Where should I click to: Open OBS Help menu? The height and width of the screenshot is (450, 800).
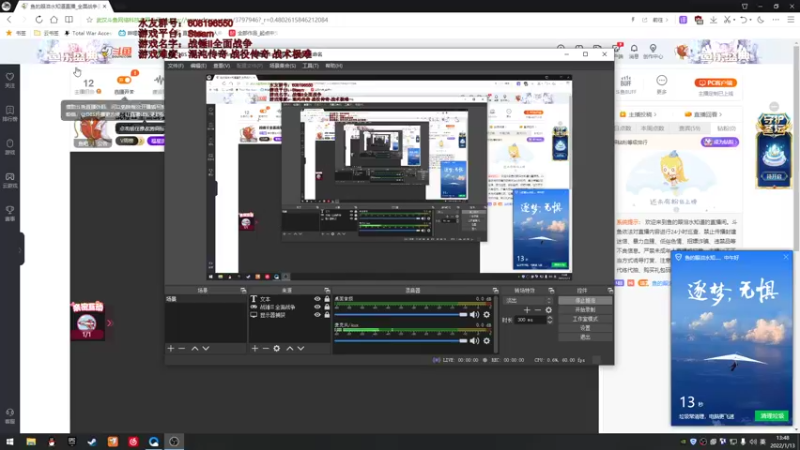click(x=334, y=66)
